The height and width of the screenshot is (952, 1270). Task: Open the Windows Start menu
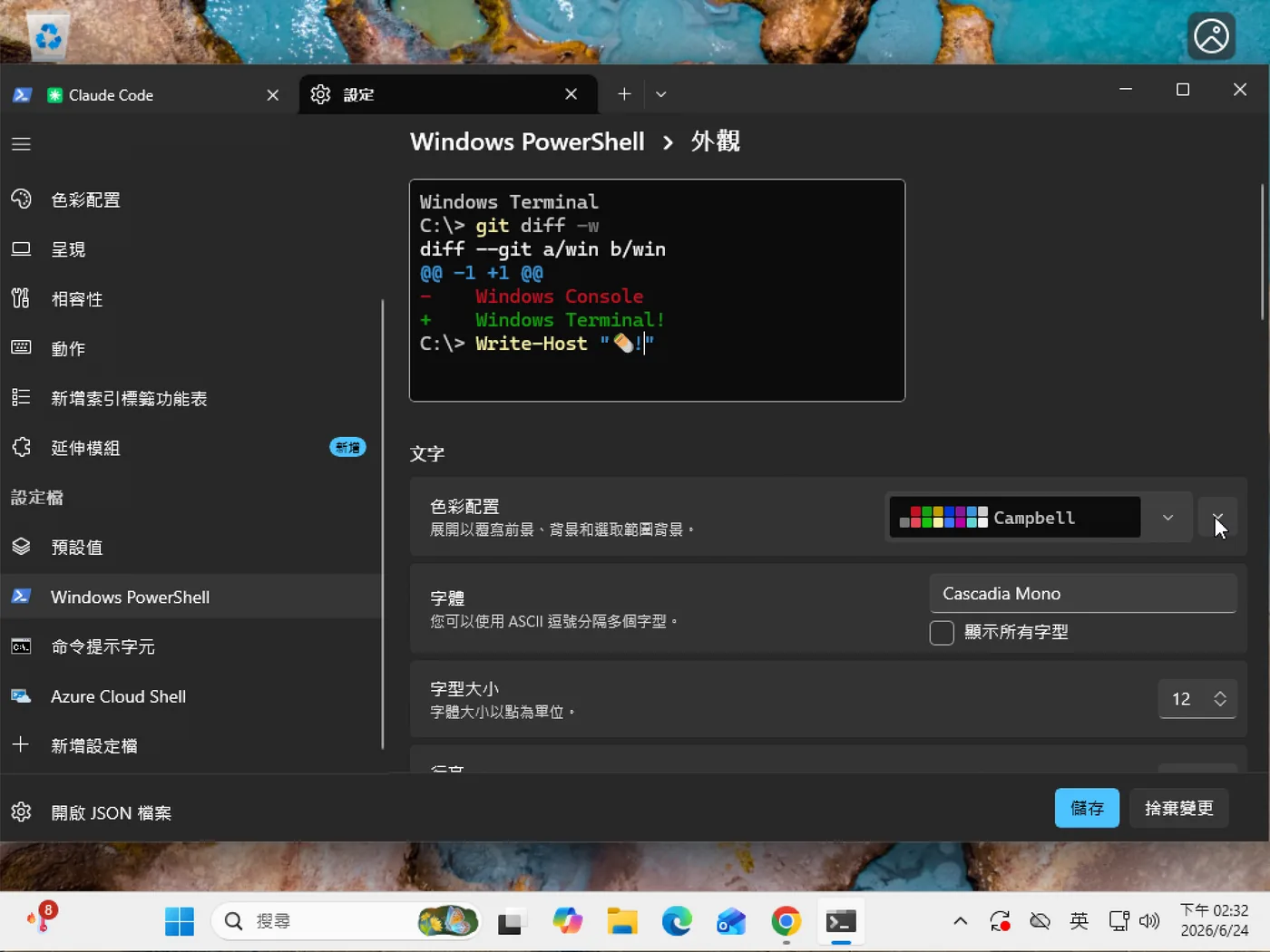[x=180, y=921]
